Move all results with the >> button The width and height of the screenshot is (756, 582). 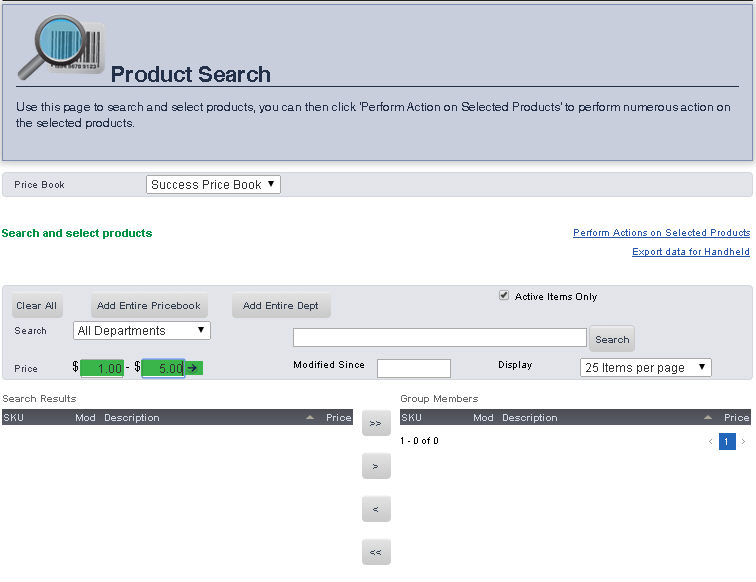pyautogui.click(x=375, y=423)
